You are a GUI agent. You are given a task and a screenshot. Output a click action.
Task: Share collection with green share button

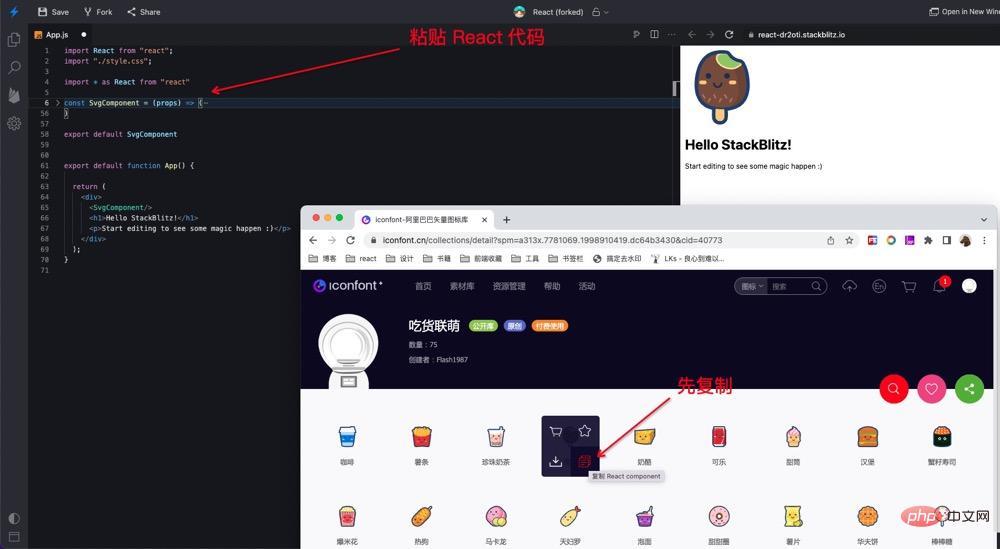[969, 388]
